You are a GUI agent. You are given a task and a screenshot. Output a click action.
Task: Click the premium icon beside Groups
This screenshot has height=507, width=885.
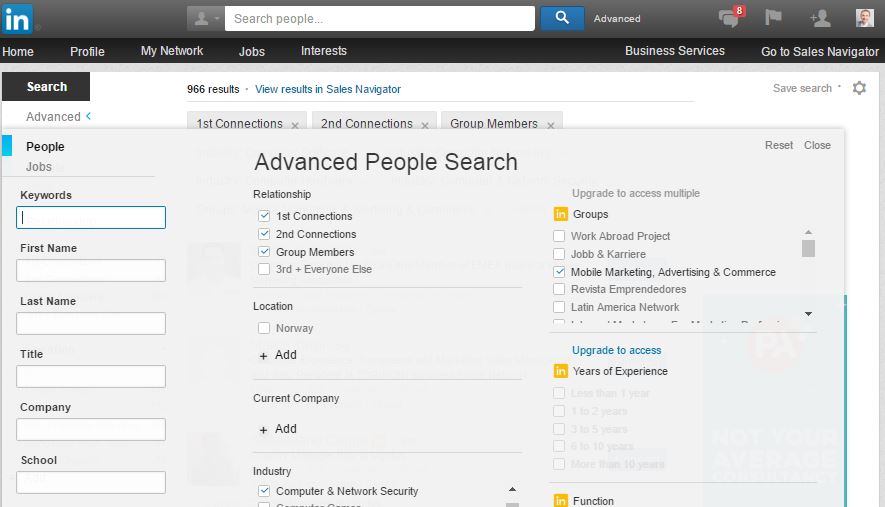click(x=560, y=214)
